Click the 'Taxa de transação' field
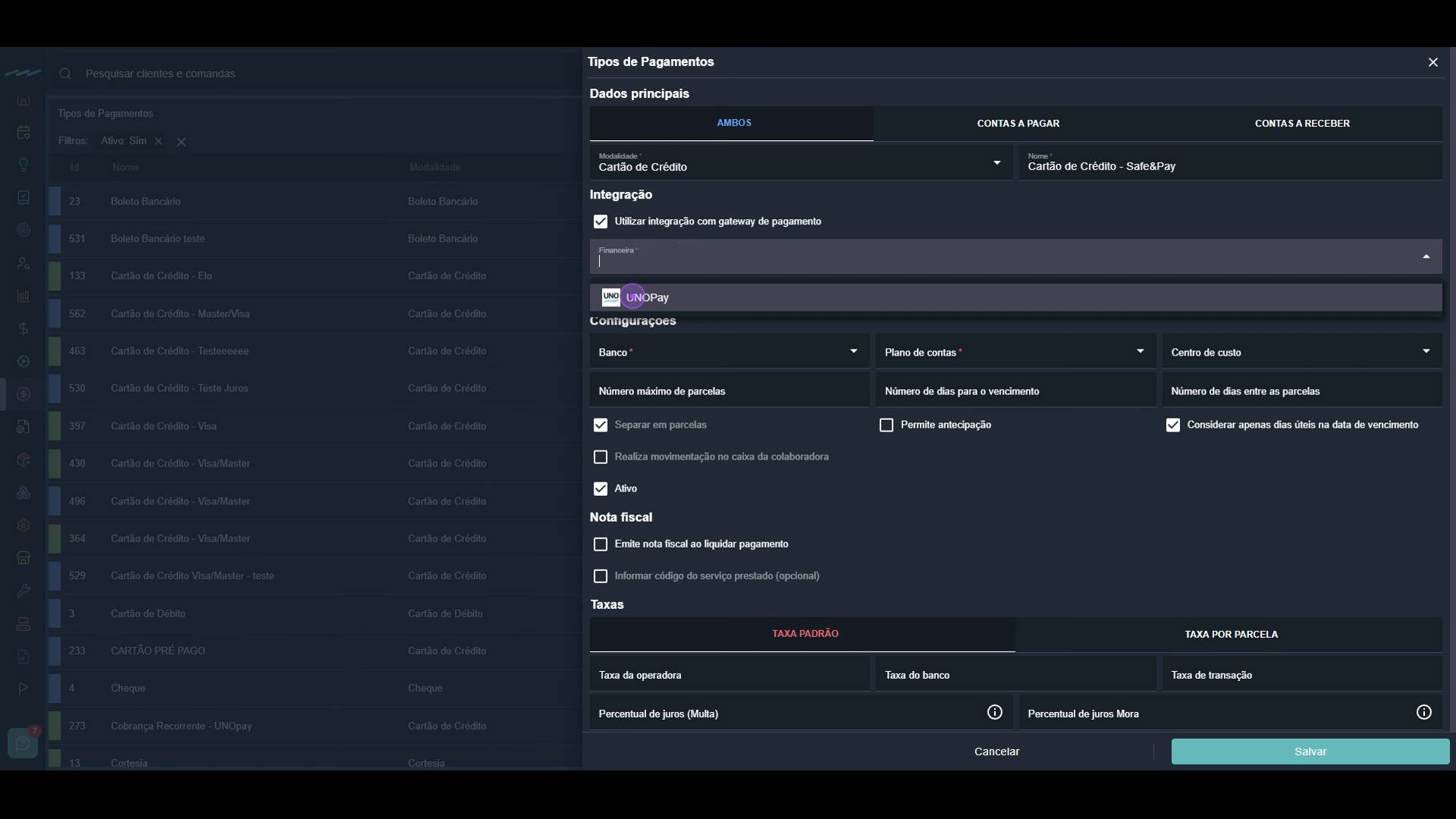Image resolution: width=1456 pixels, height=819 pixels. tap(1302, 674)
